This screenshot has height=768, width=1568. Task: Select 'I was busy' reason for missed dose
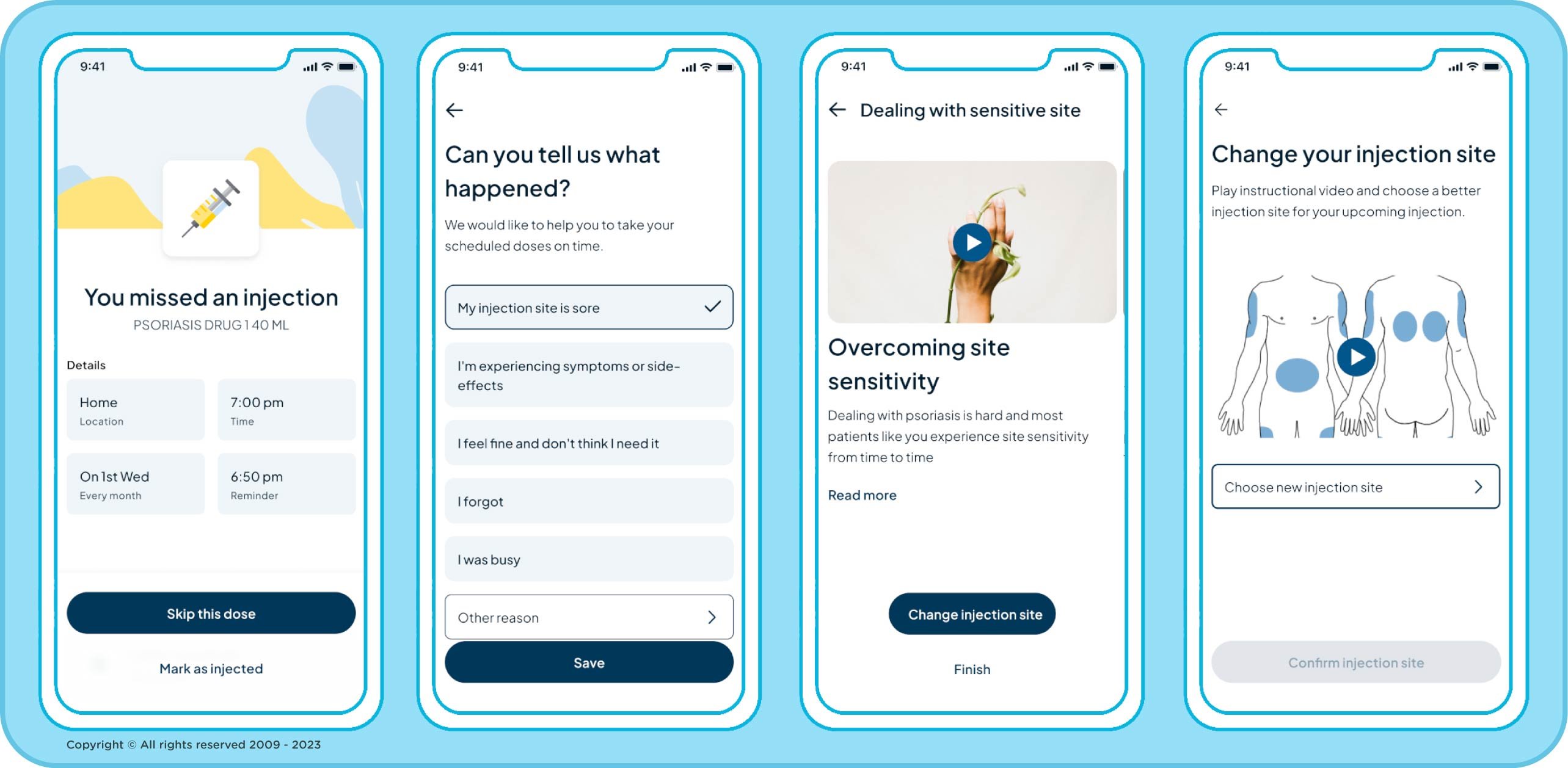point(588,558)
